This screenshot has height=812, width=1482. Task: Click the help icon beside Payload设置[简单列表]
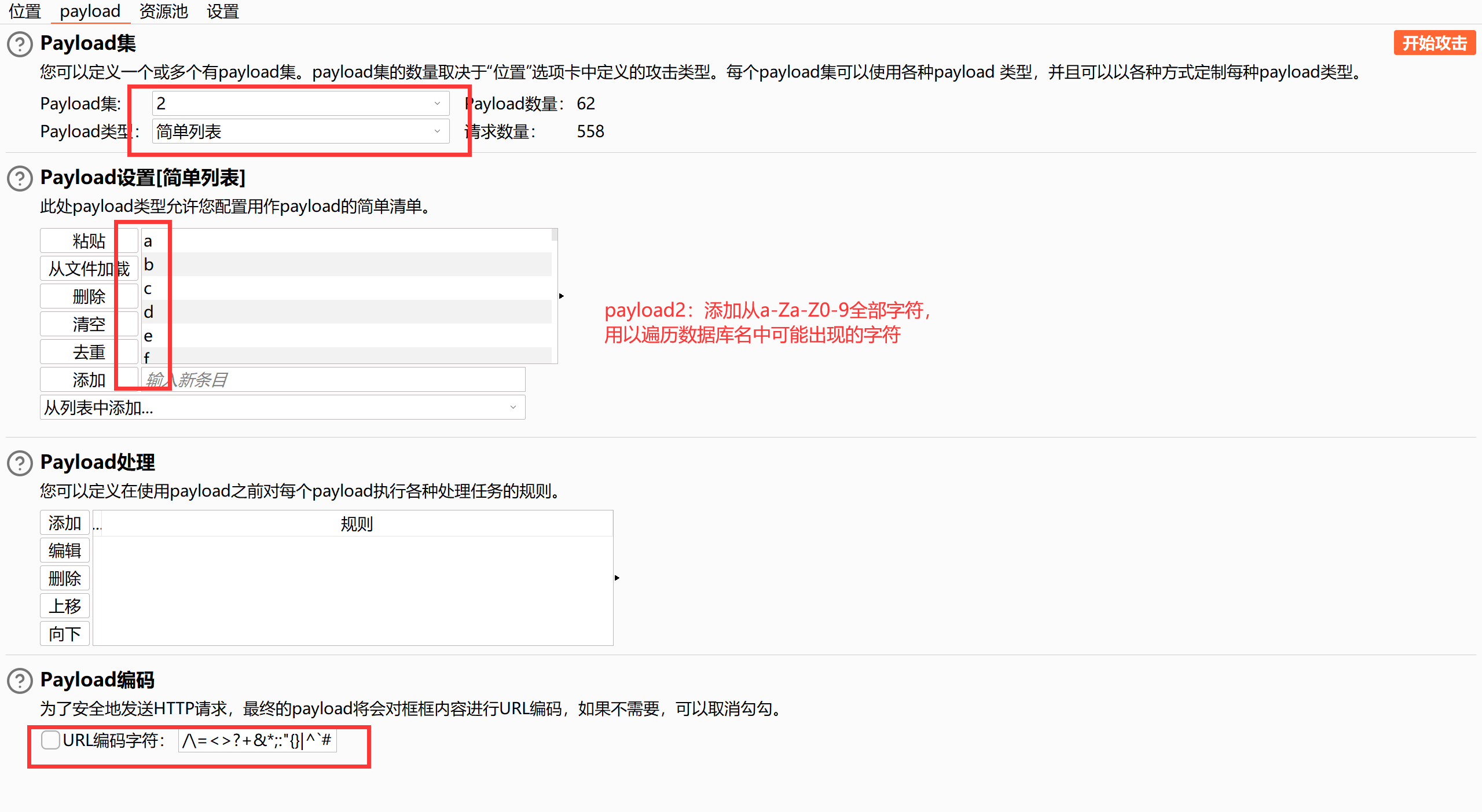(x=19, y=179)
